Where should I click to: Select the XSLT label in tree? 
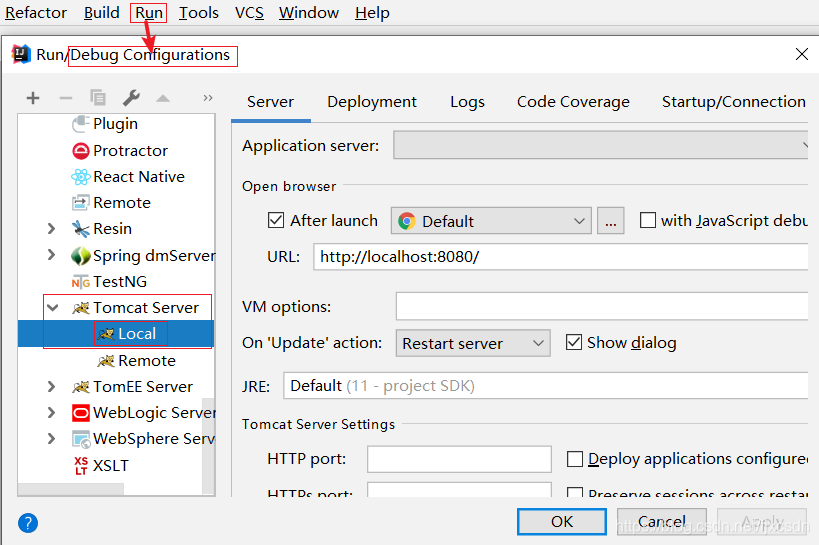[111, 466]
